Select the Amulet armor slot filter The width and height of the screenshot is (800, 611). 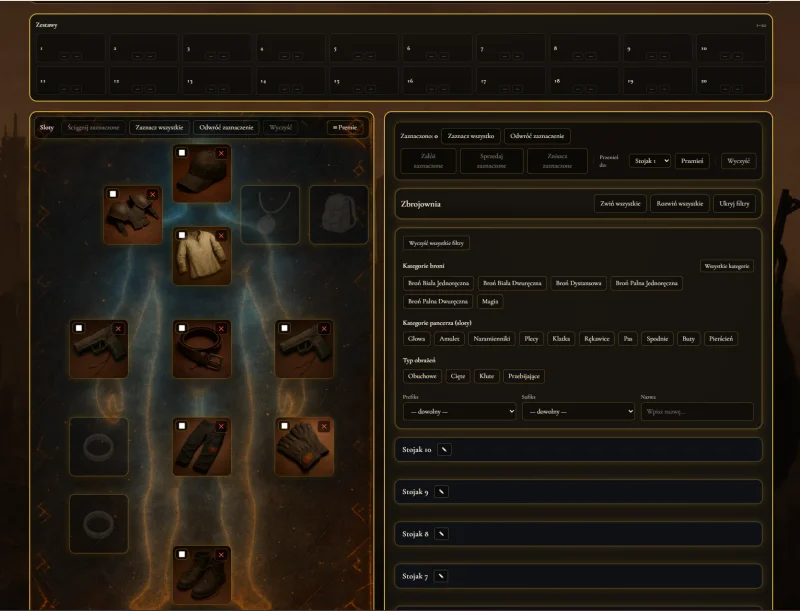[x=449, y=339]
